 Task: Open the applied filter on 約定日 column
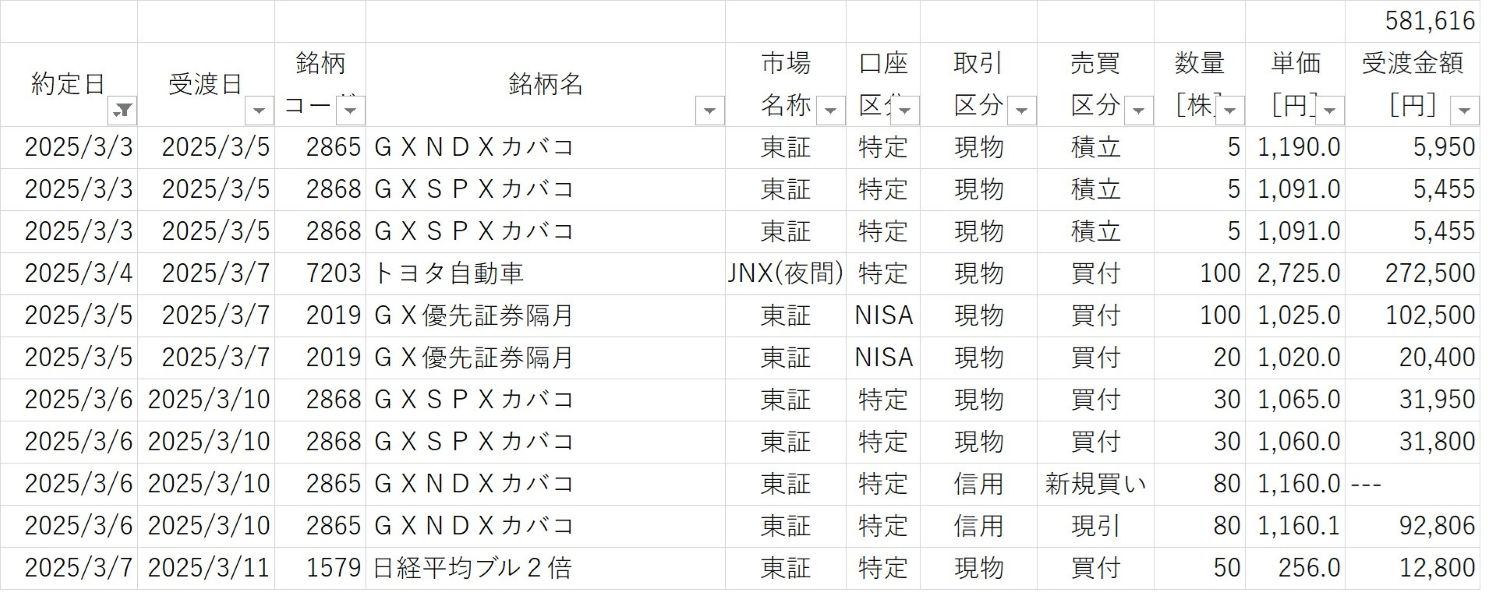[x=125, y=110]
